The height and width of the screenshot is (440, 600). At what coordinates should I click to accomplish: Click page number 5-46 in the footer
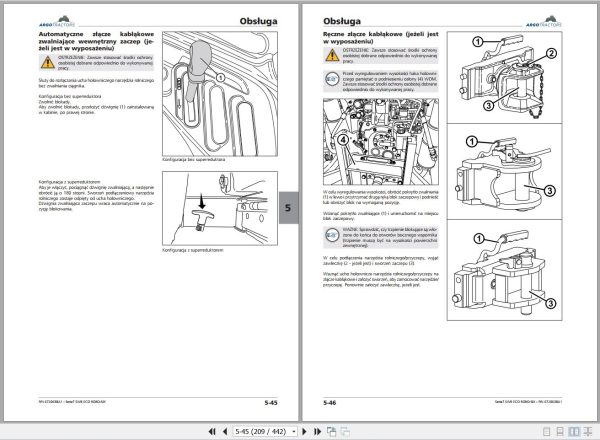329,403
